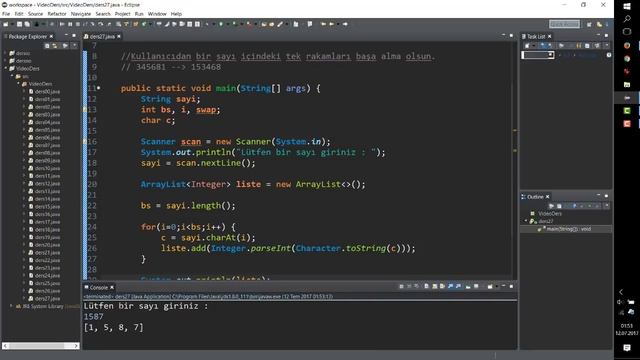
Task: Click Clear Console icon
Action: pyautogui.click(x=427, y=287)
